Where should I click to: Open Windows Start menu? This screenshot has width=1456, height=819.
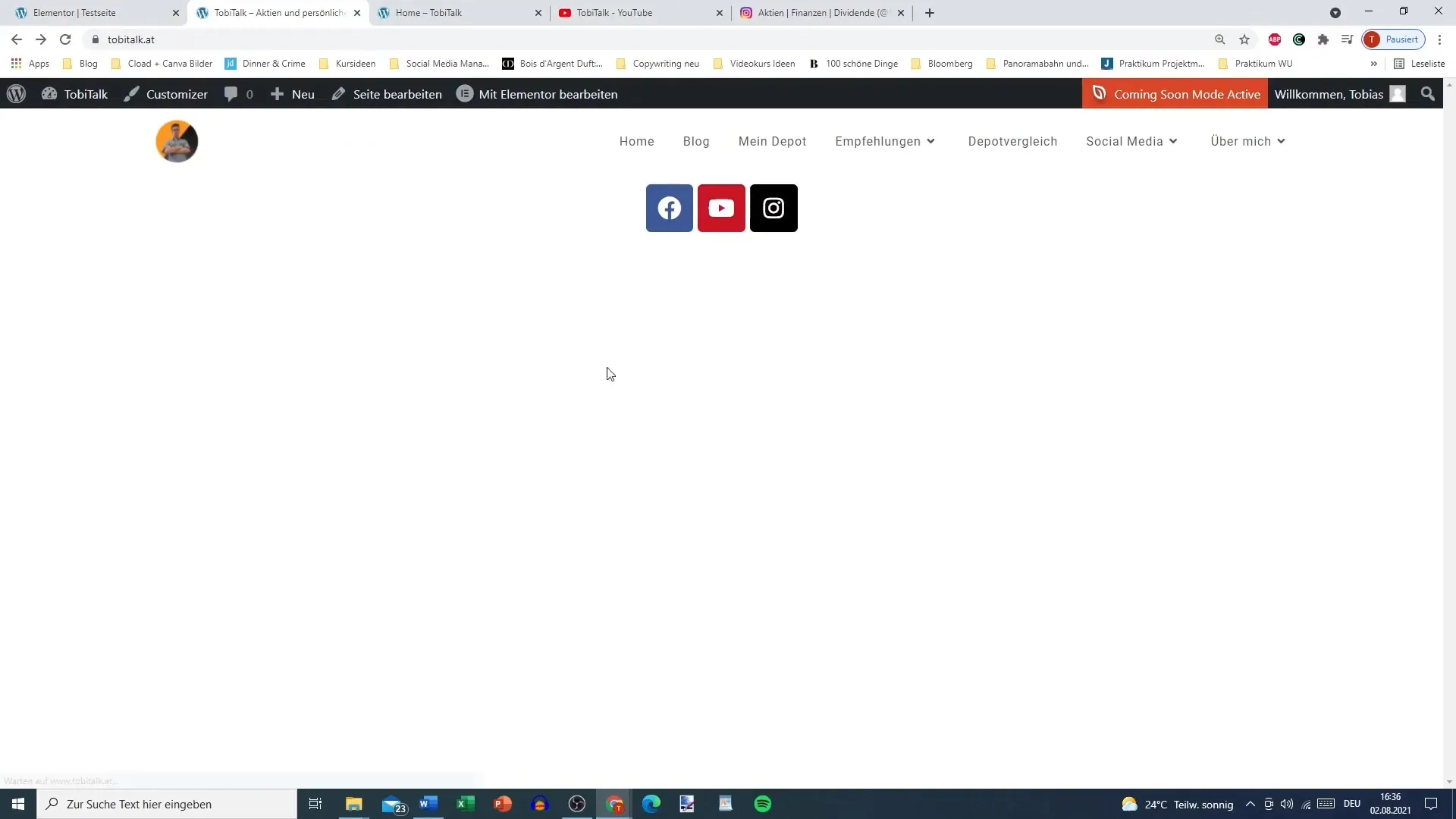[x=18, y=804]
